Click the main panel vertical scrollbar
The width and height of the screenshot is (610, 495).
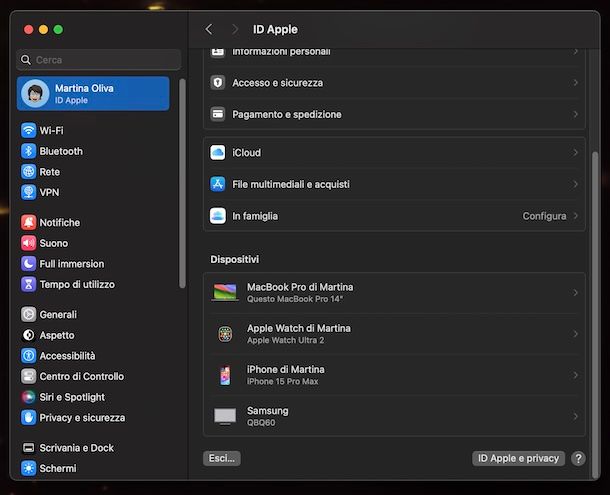(x=595, y=315)
